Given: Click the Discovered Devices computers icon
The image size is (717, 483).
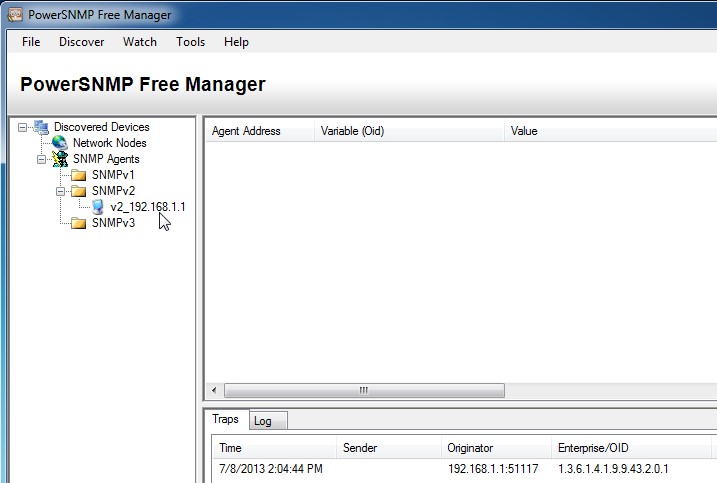Looking at the screenshot, I should 41,127.
